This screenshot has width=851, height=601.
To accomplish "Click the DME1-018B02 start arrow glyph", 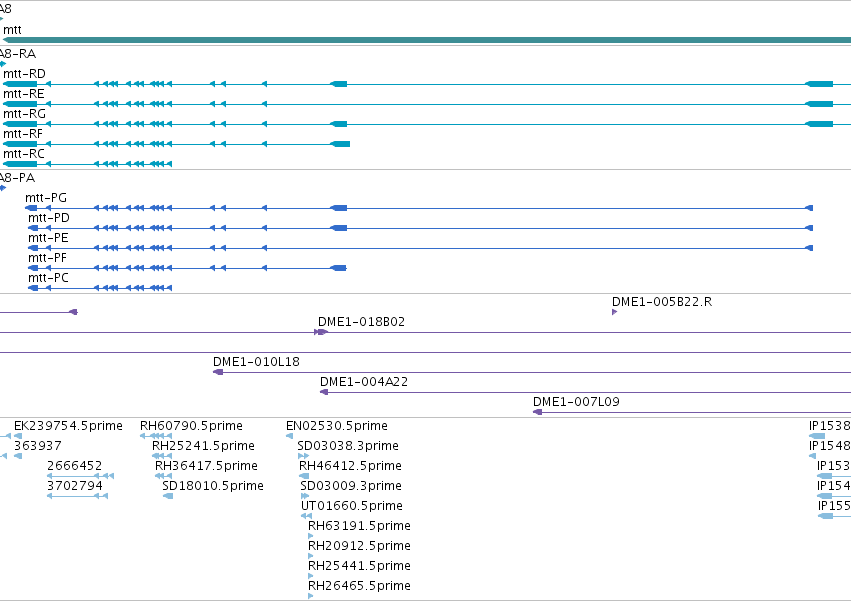I will pyautogui.click(x=321, y=332).
